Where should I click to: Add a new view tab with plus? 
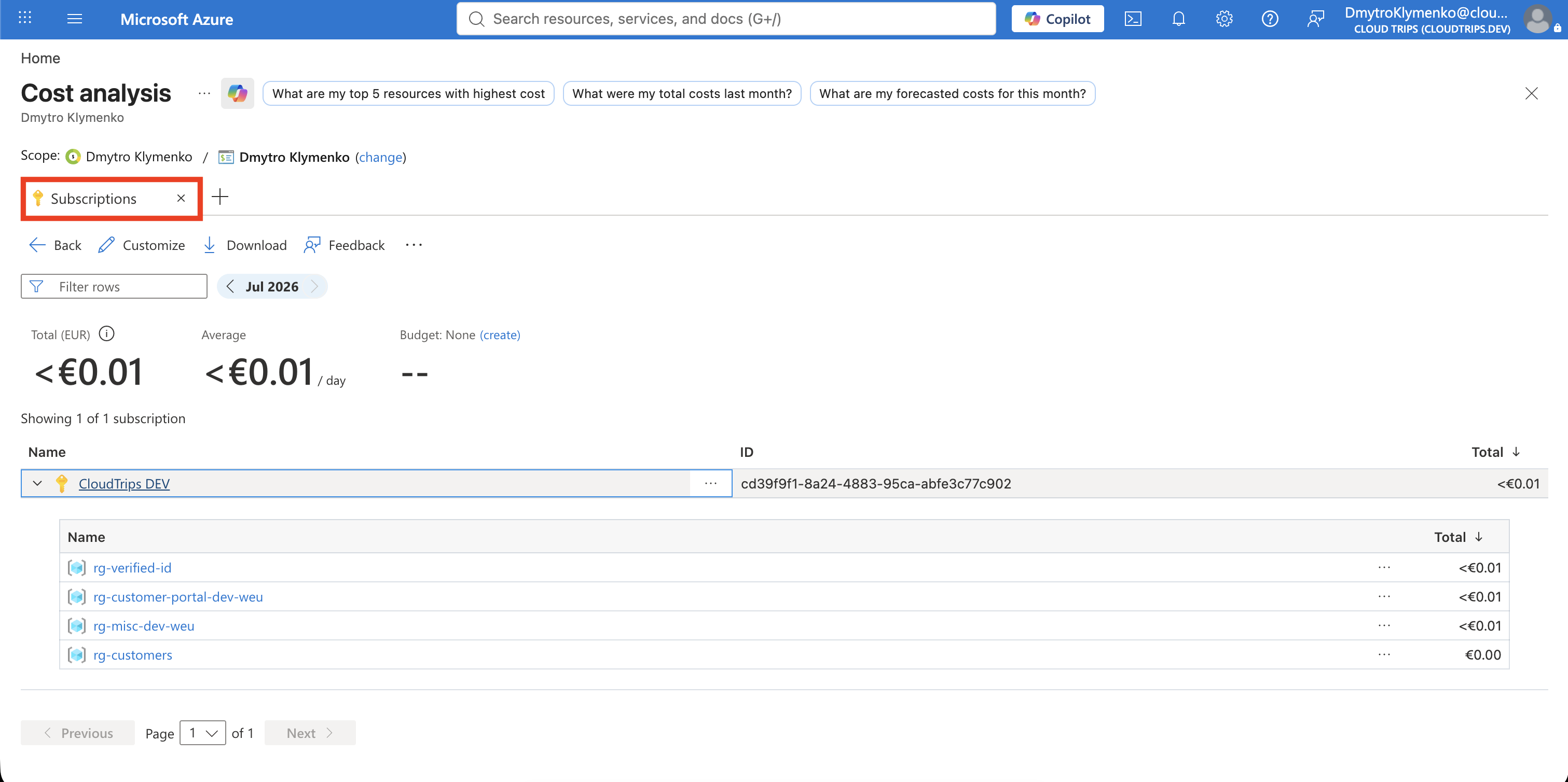pos(220,197)
